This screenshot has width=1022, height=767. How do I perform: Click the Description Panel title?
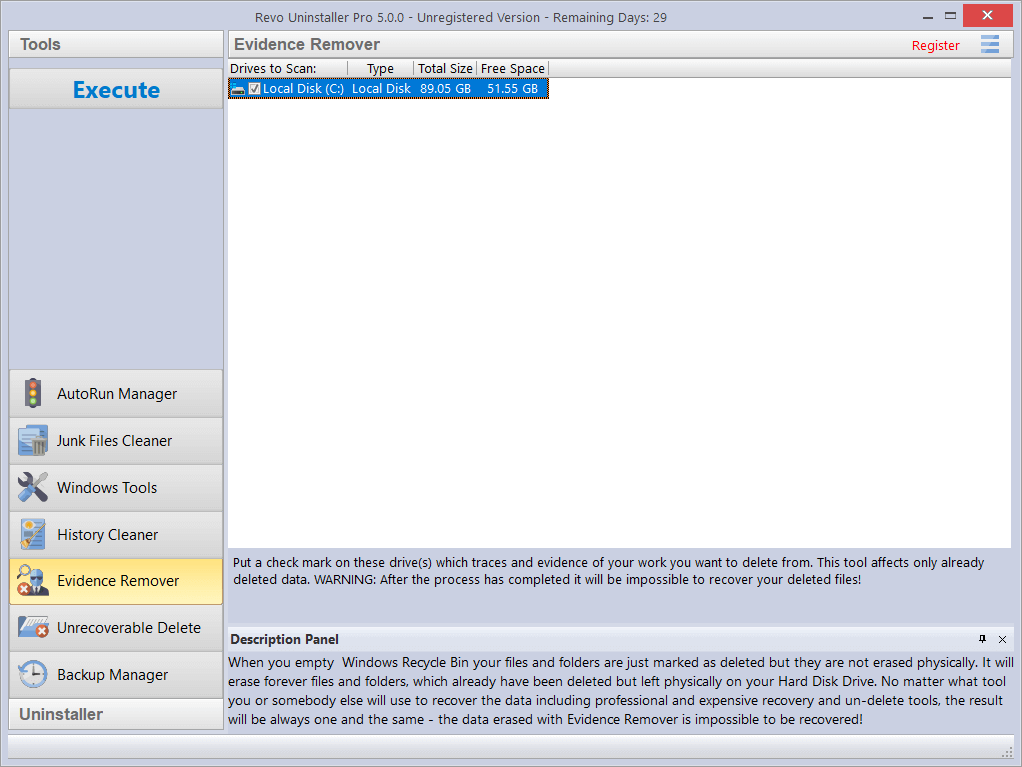[x=284, y=639]
